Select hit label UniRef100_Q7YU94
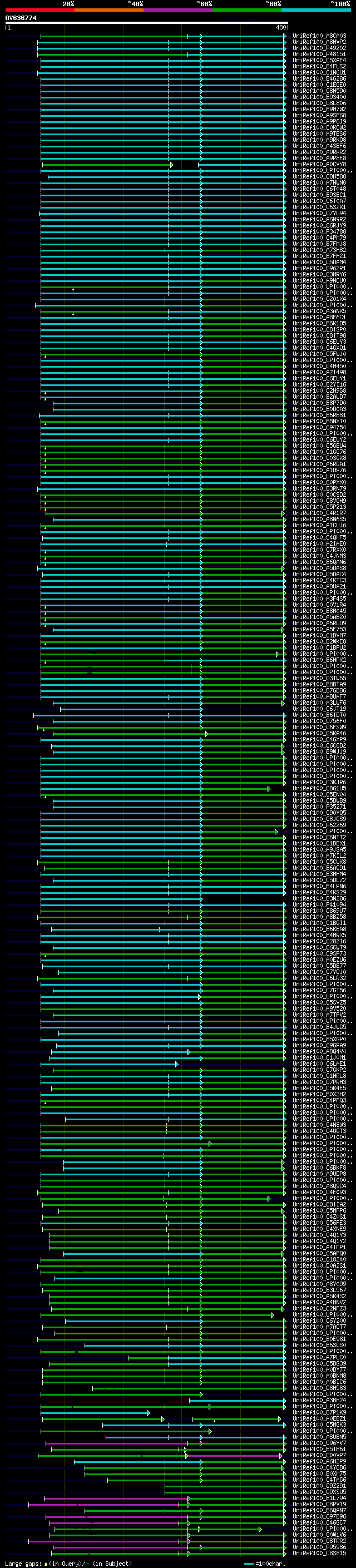This screenshot has width=356, height=1568. coord(319,213)
